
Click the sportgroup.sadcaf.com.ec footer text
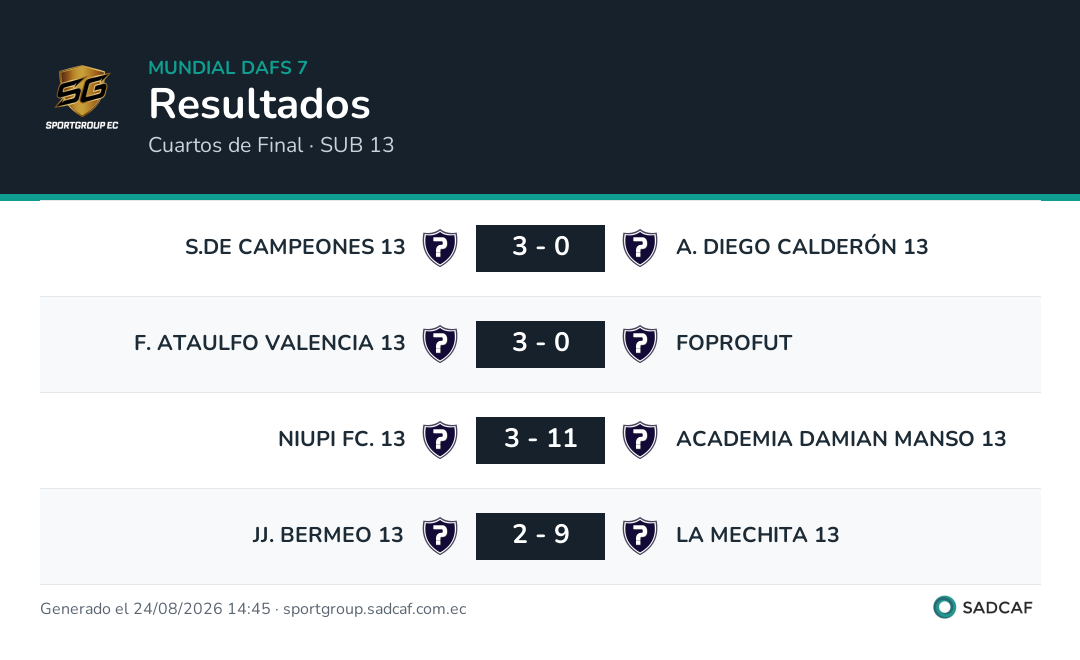[x=375, y=609]
